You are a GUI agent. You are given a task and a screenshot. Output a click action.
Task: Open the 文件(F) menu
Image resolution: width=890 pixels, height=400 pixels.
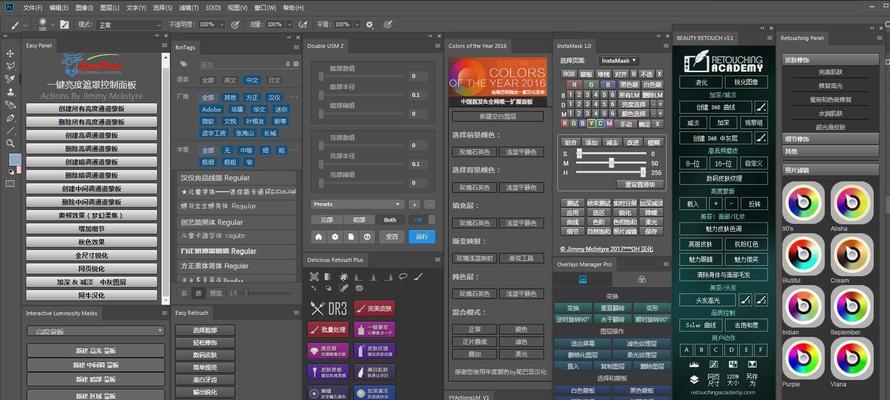[34, 8]
